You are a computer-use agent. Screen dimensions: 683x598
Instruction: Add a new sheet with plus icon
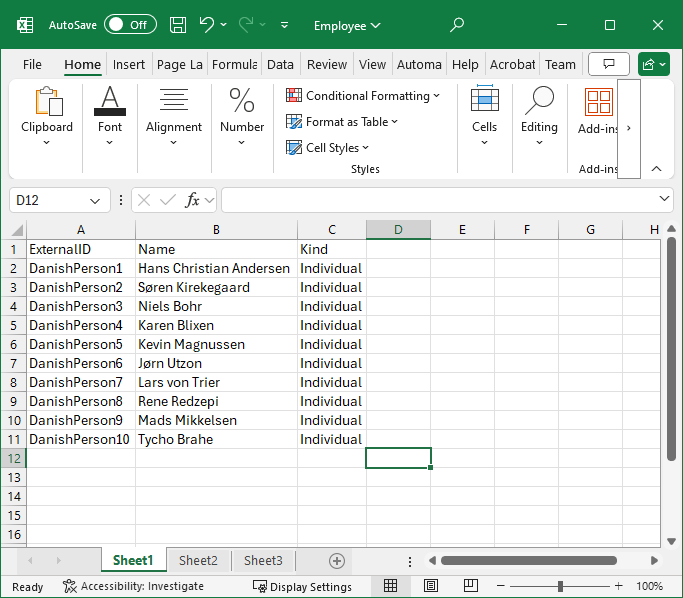(x=337, y=561)
